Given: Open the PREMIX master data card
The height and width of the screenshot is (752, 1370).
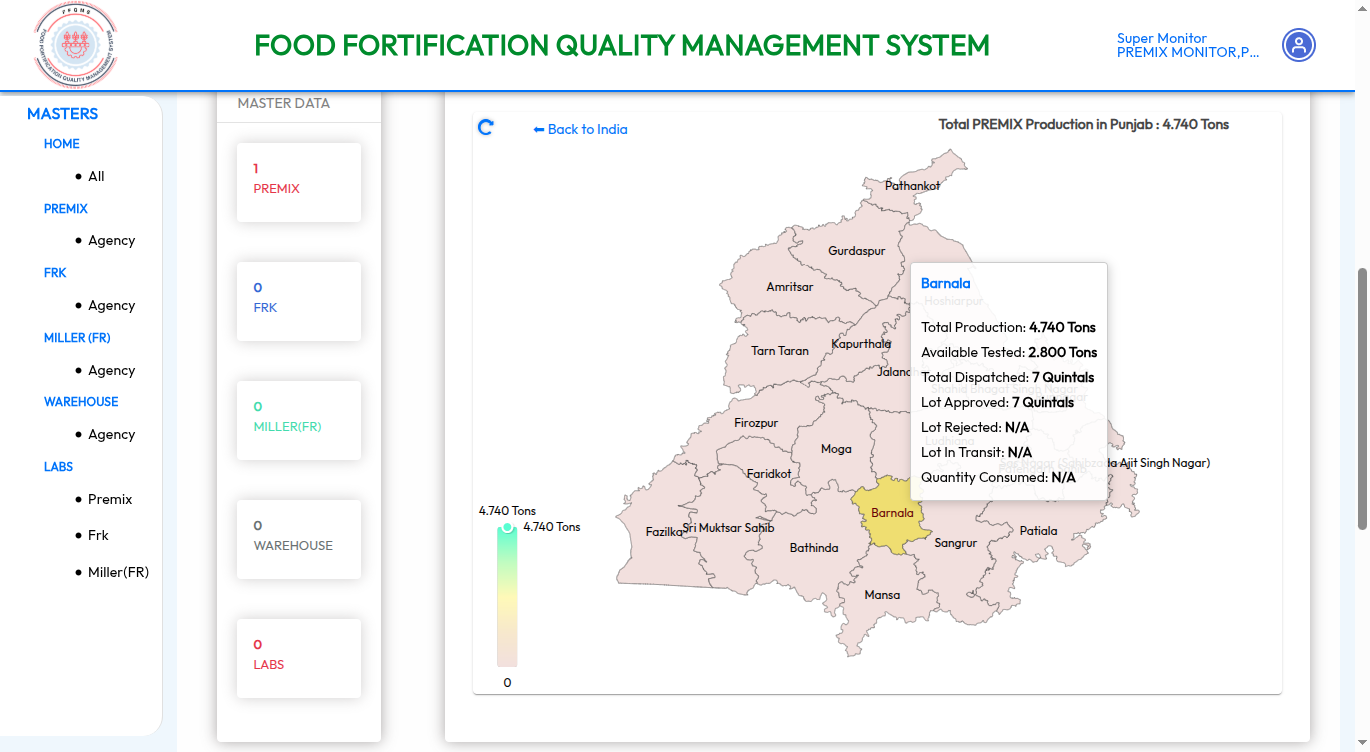Looking at the screenshot, I should tap(298, 182).
